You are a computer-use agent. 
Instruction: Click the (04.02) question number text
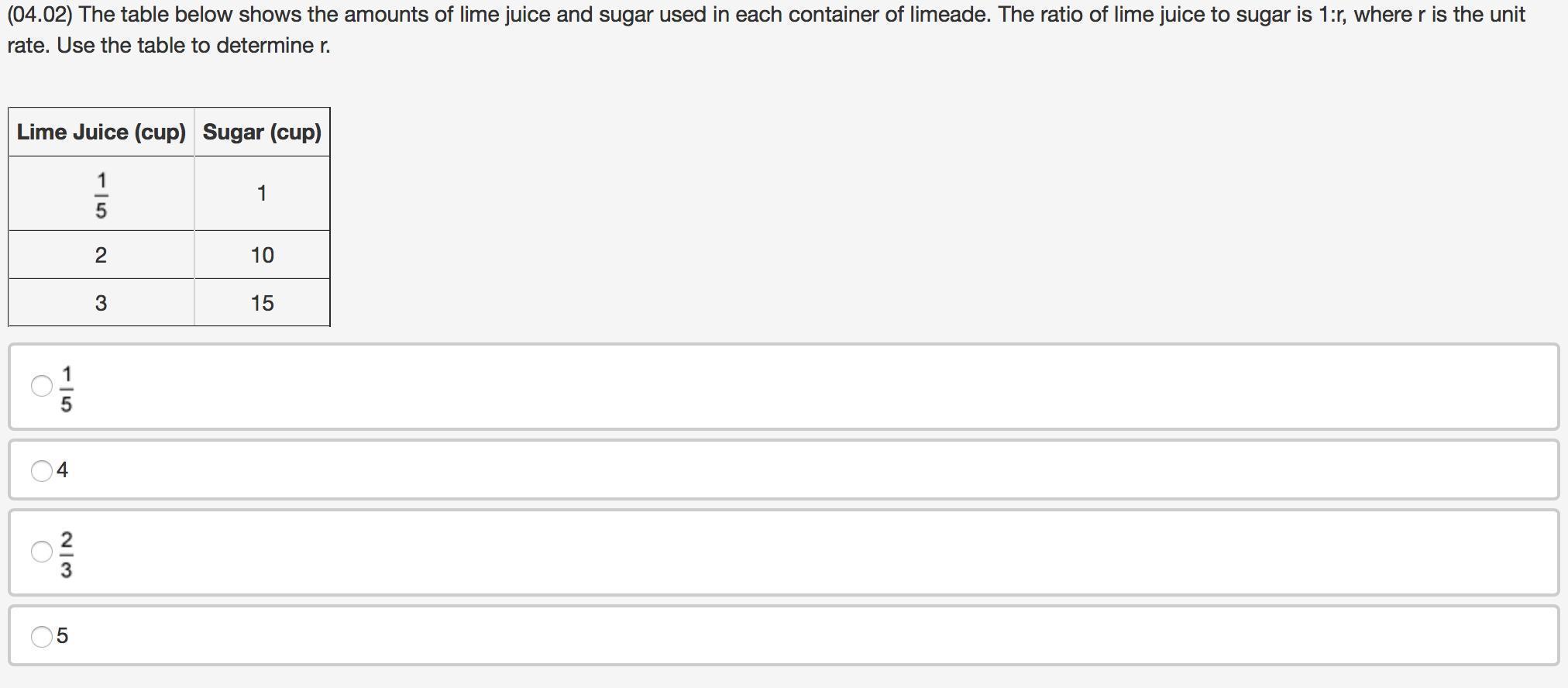point(40,15)
